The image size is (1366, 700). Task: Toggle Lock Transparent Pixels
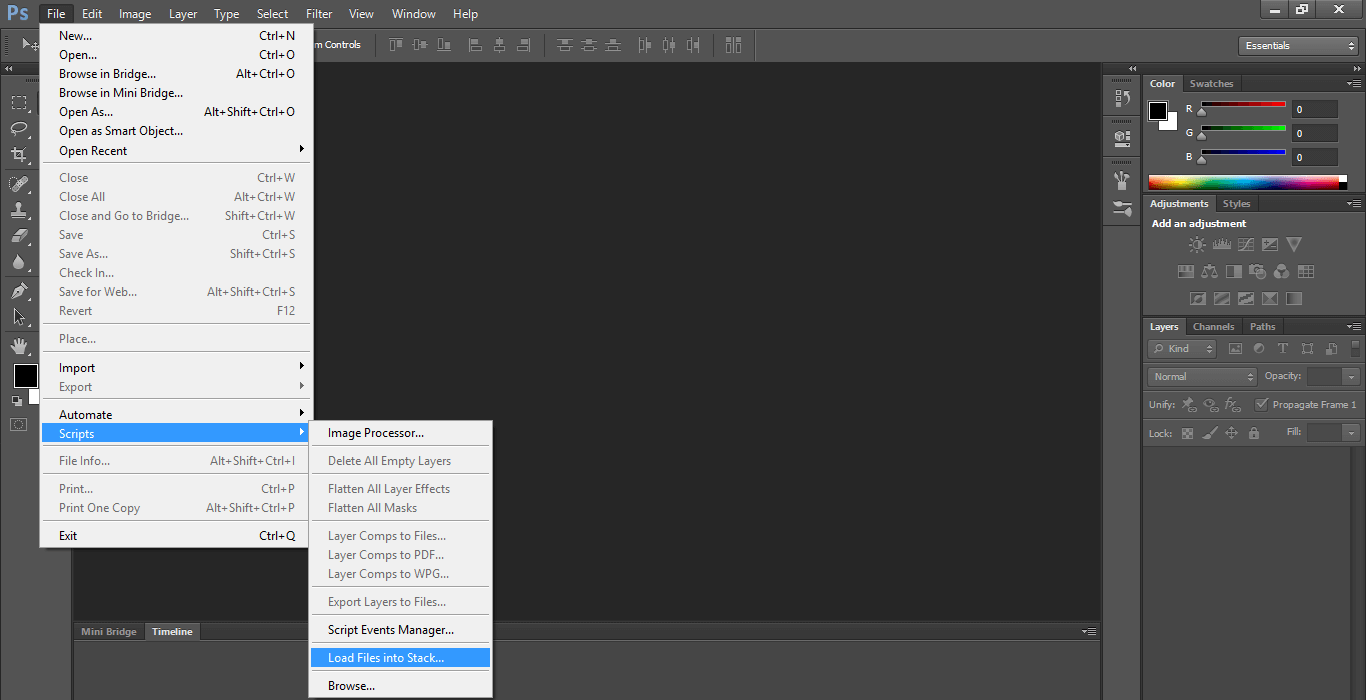(1188, 434)
